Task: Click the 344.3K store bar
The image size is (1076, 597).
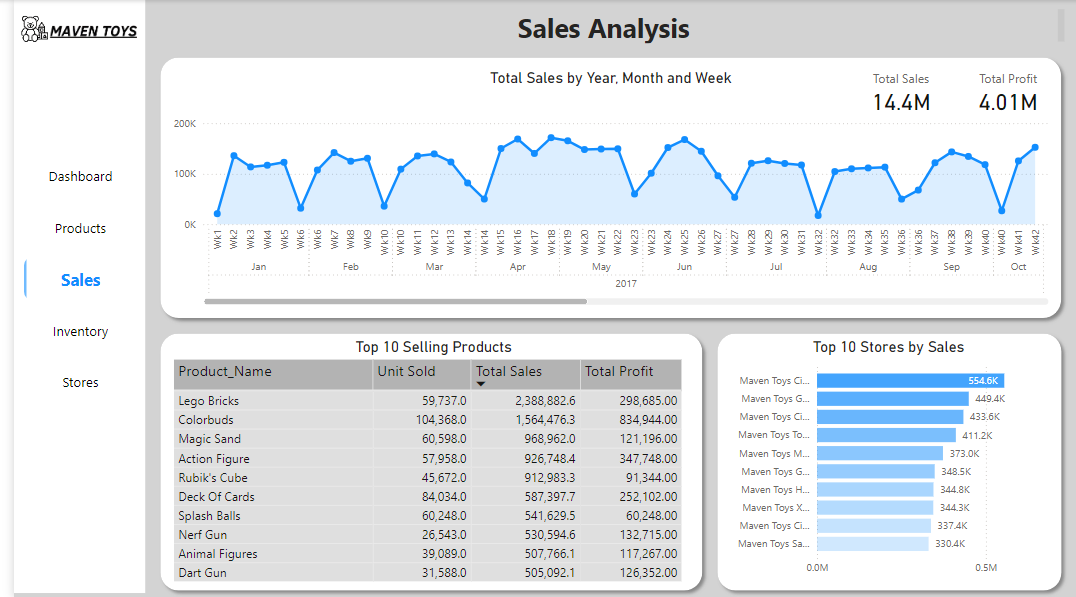Action: click(875, 508)
